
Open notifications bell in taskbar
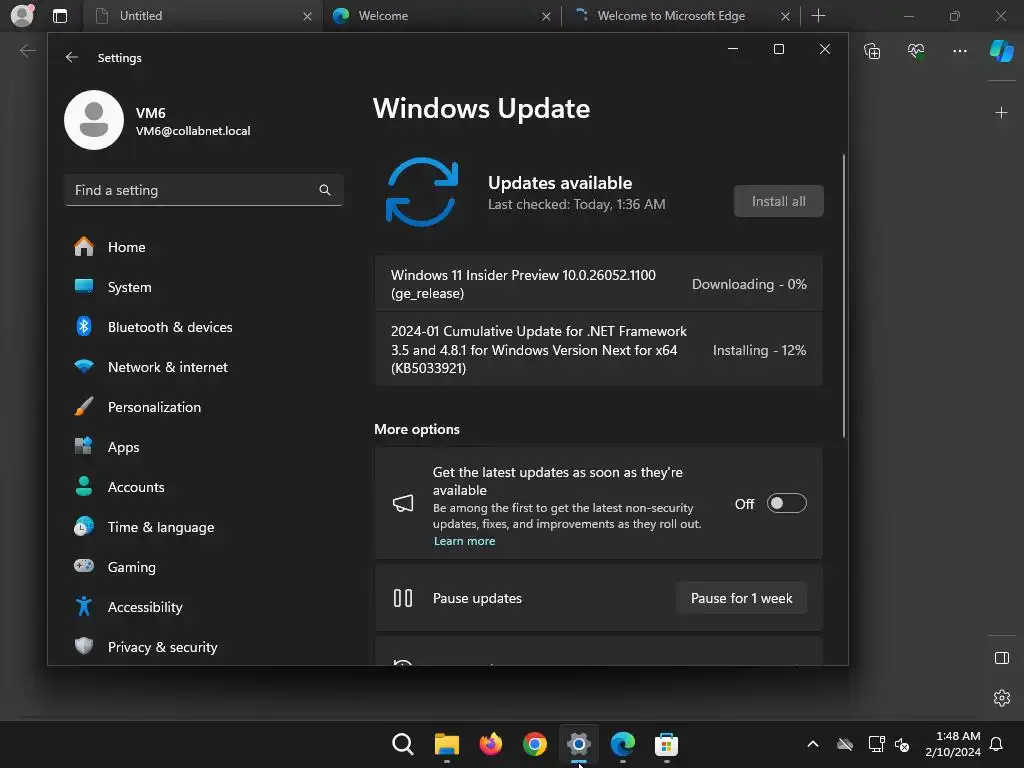pos(997,744)
